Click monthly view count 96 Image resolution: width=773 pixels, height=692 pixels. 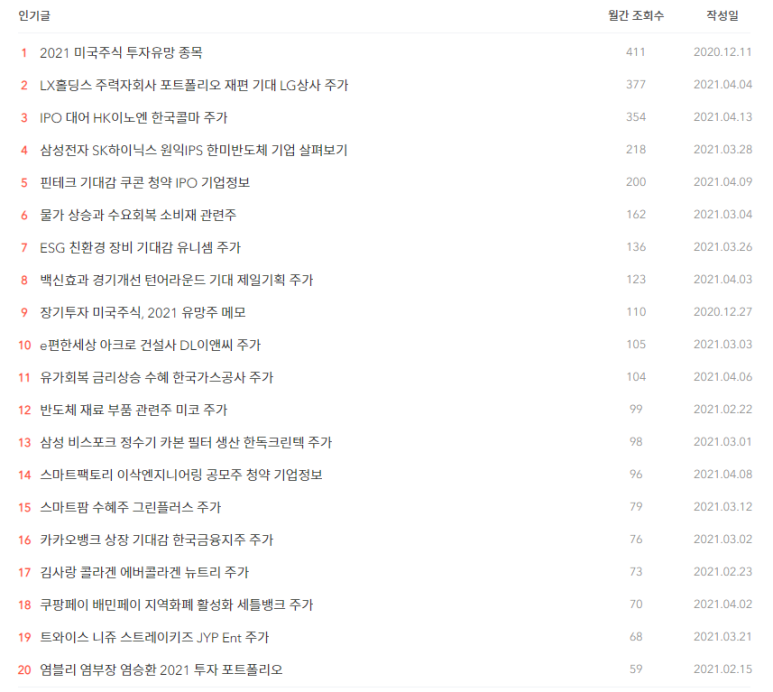(x=636, y=475)
